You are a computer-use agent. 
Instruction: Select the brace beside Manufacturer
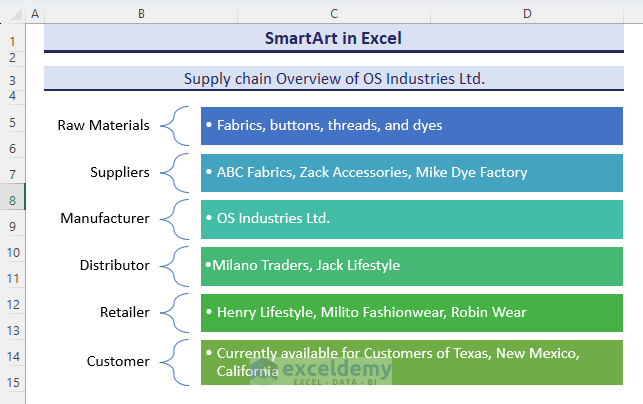click(x=174, y=219)
